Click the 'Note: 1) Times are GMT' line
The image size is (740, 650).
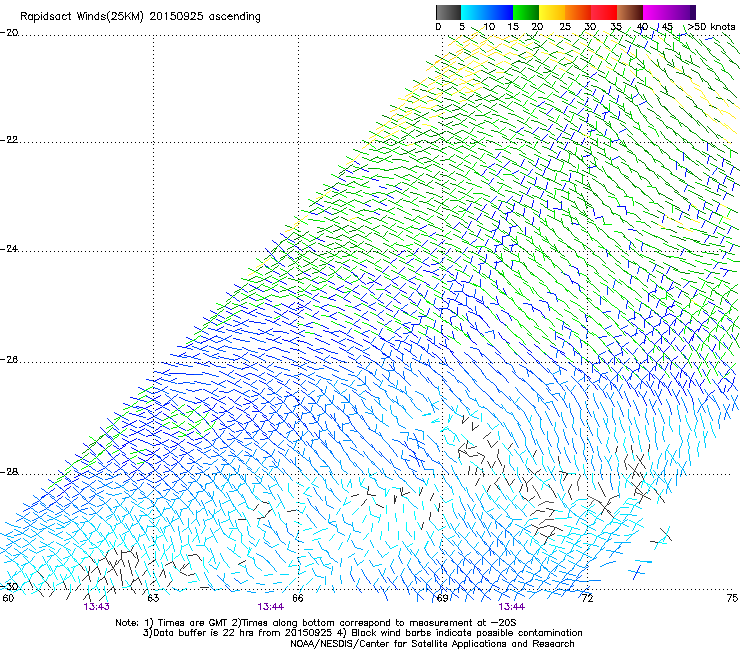point(316,623)
